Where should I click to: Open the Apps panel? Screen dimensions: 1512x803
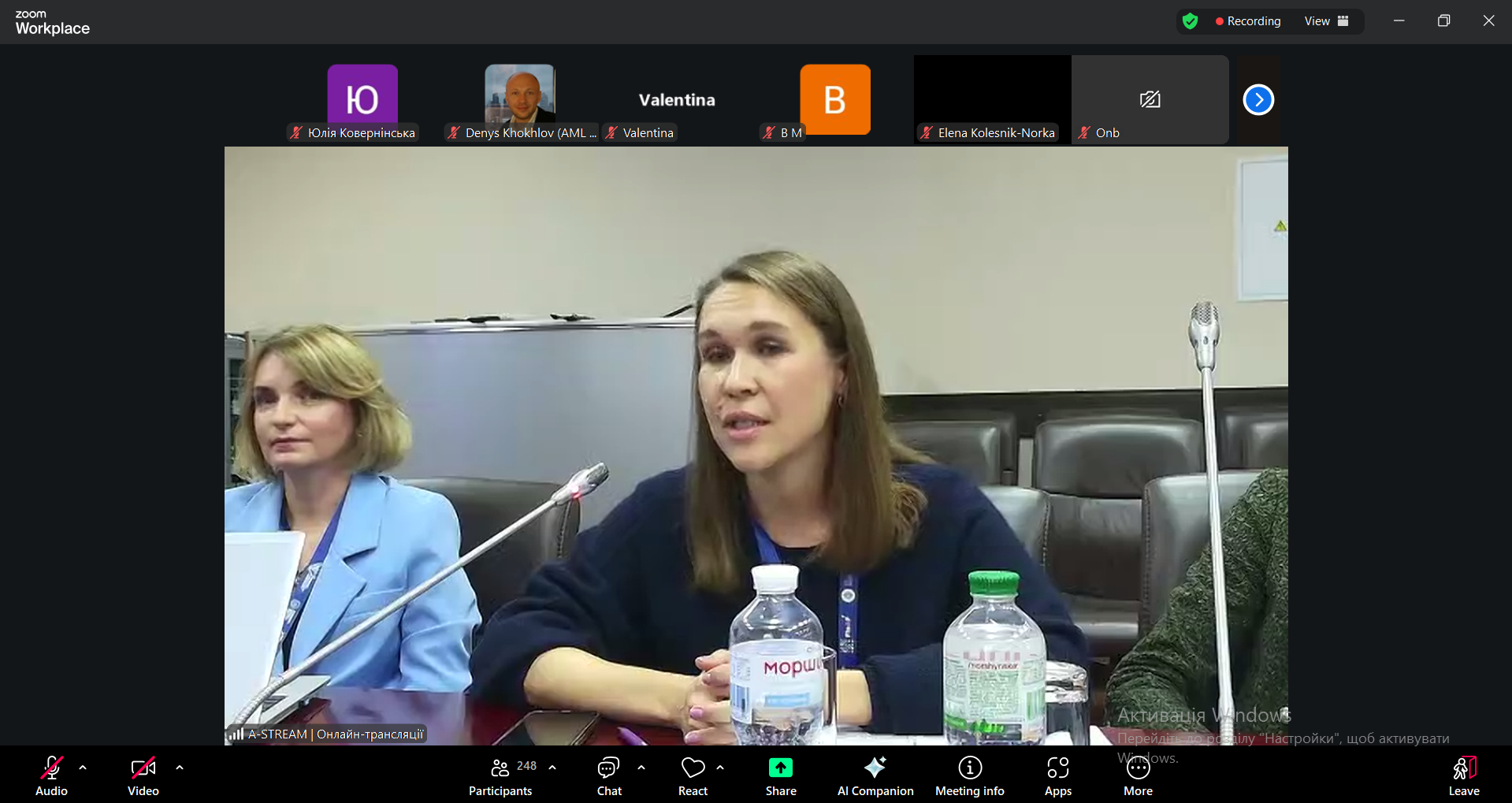[x=1057, y=775]
